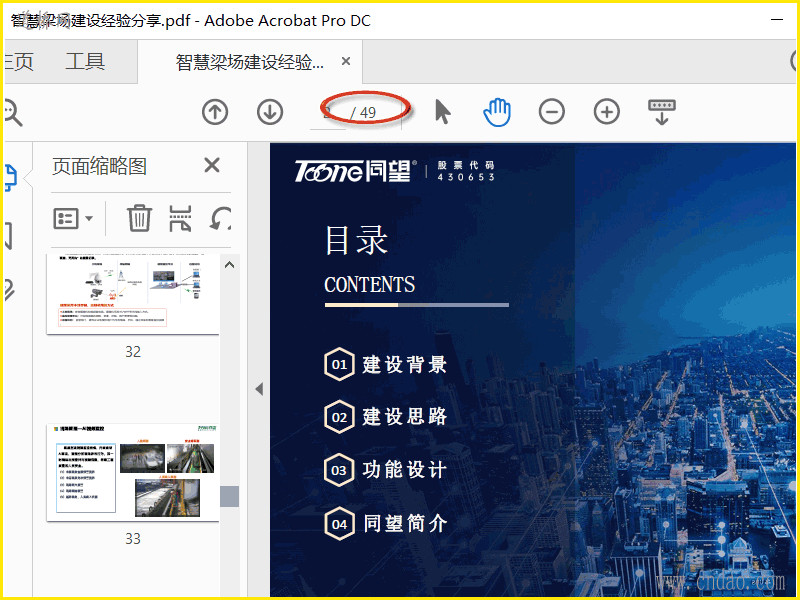Collapse the navigation pane with left arrow
This screenshot has height=600, width=800.
pyautogui.click(x=259, y=389)
